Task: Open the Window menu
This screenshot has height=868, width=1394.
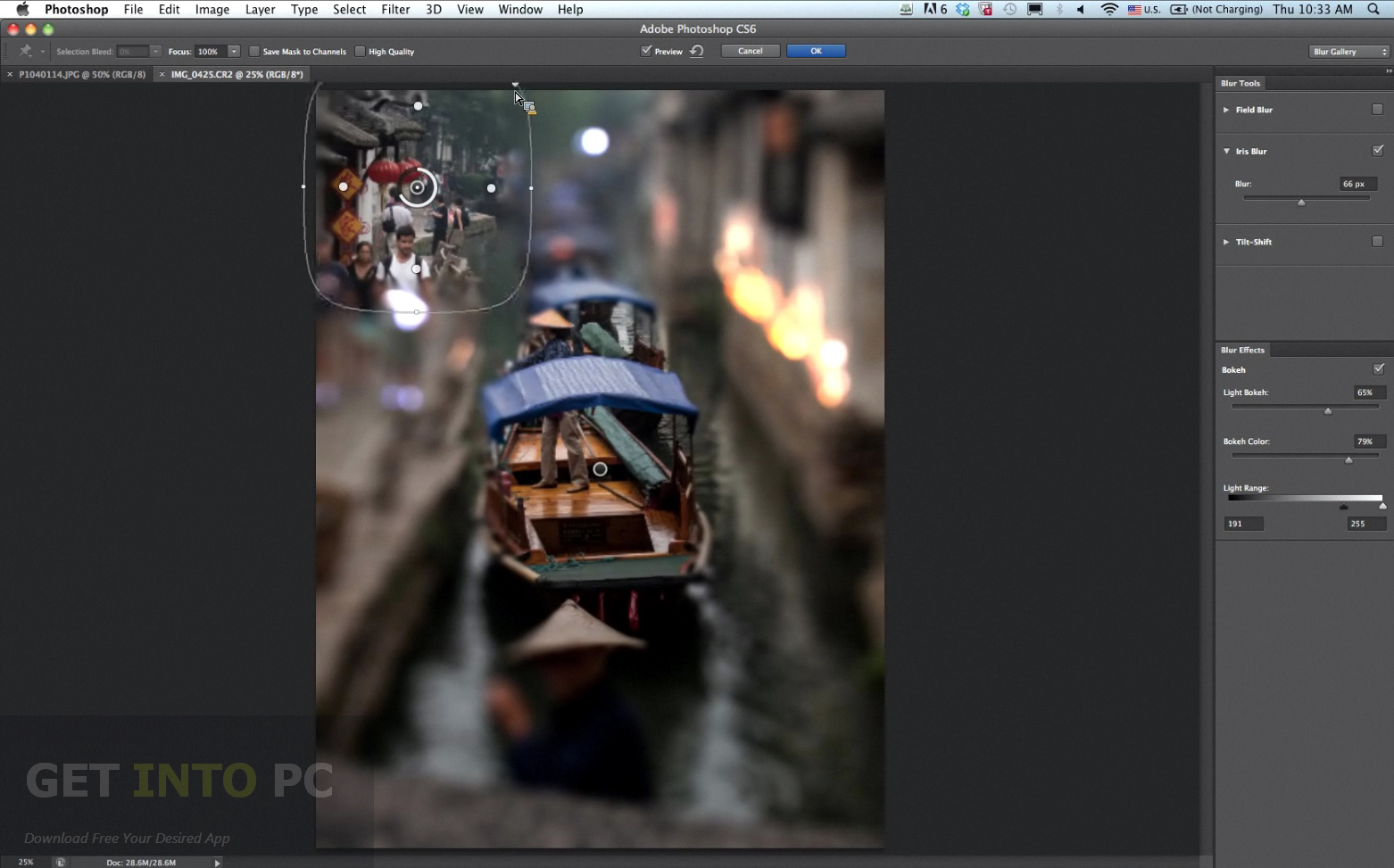Action: coord(520,9)
